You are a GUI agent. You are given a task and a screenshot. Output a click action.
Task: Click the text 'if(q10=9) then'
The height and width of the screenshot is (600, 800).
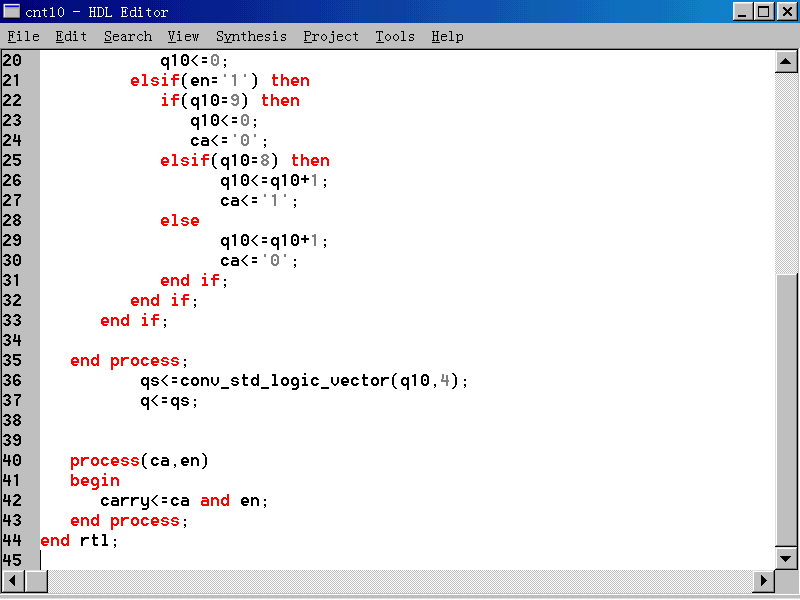pos(230,101)
